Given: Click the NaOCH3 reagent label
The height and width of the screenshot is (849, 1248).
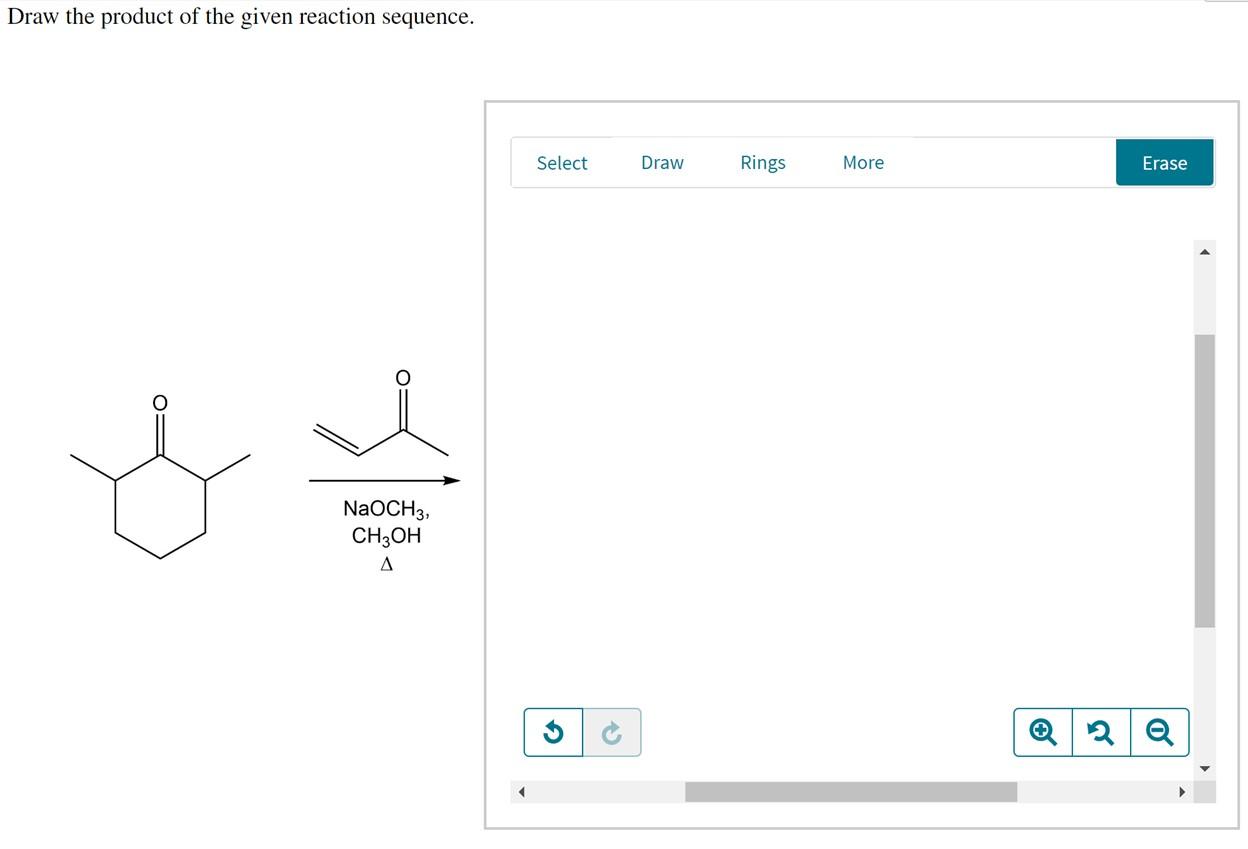Looking at the screenshot, I should click(x=386, y=510).
